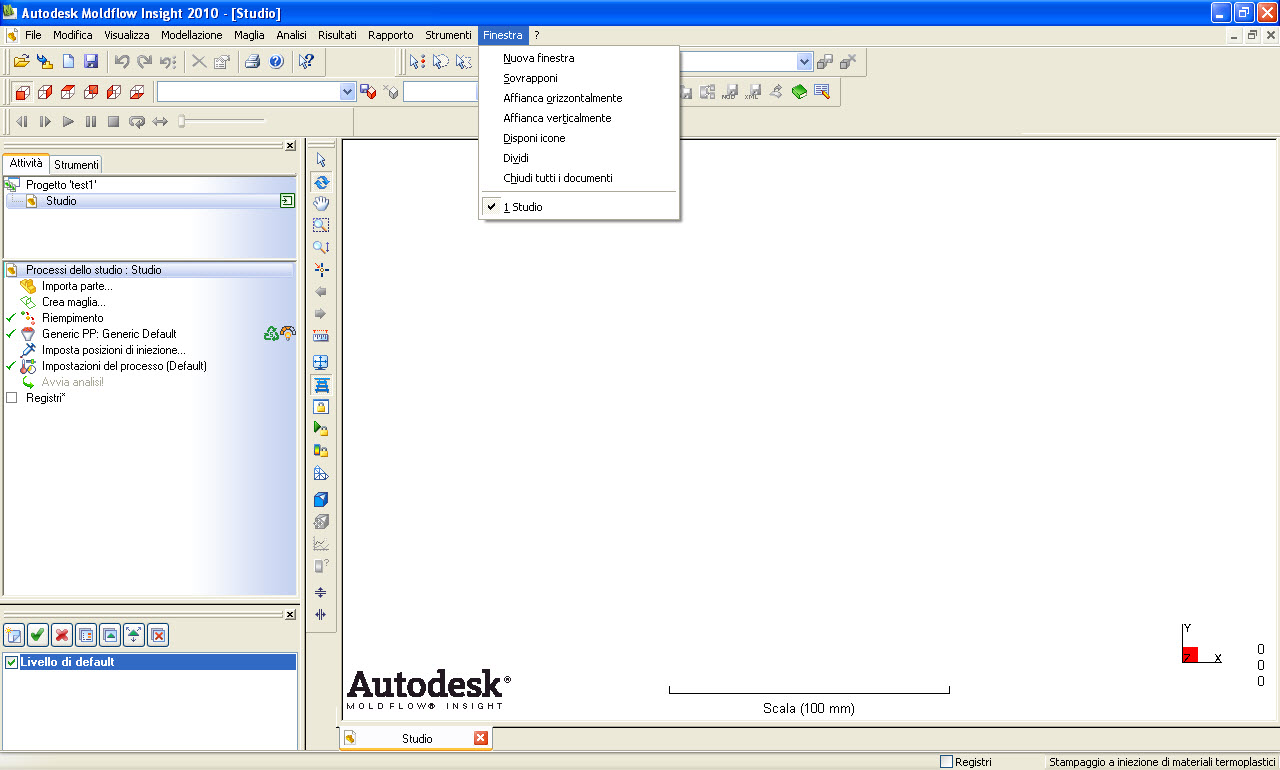Click the Fit to window icon

tap(321, 363)
